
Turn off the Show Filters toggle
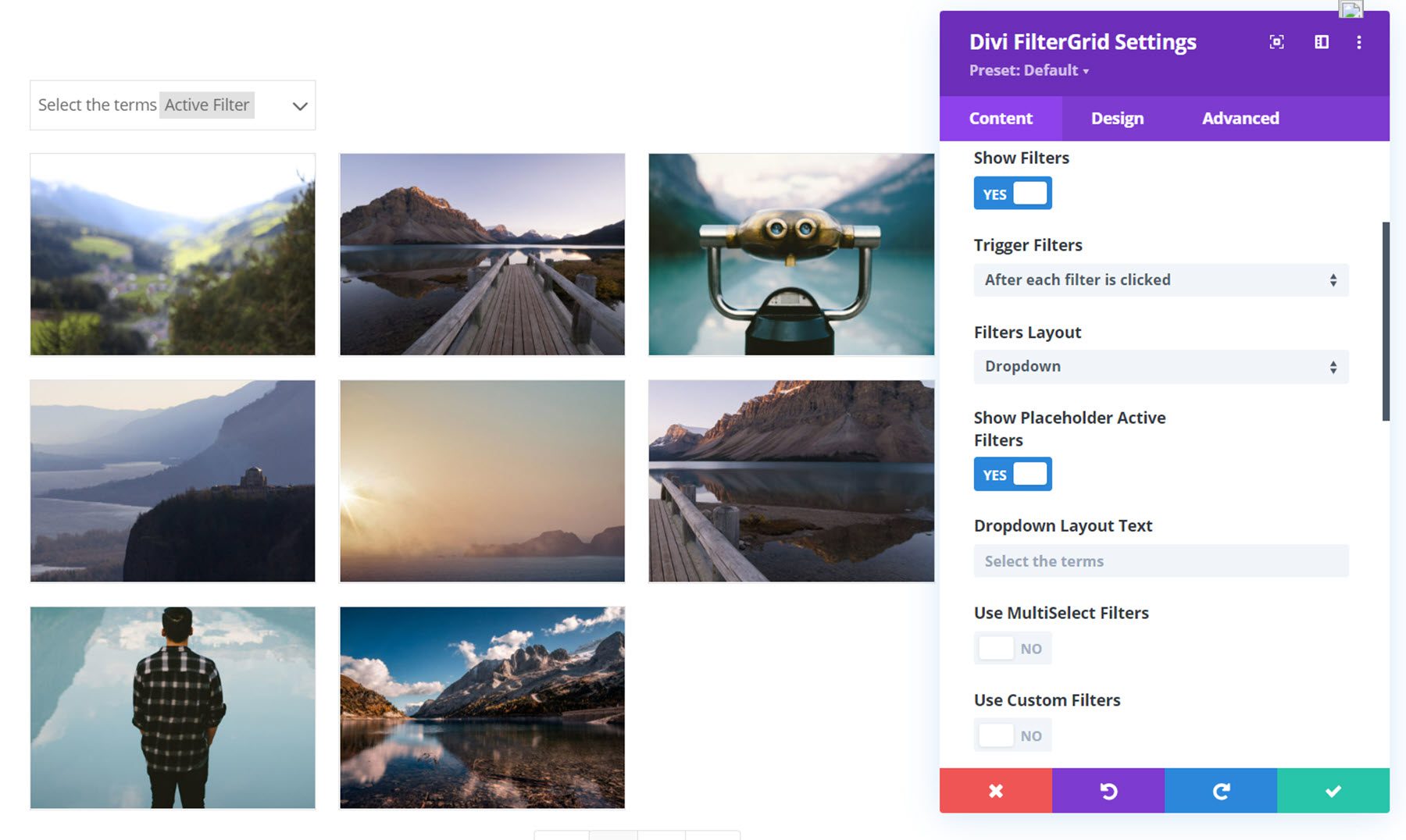(x=1012, y=193)
